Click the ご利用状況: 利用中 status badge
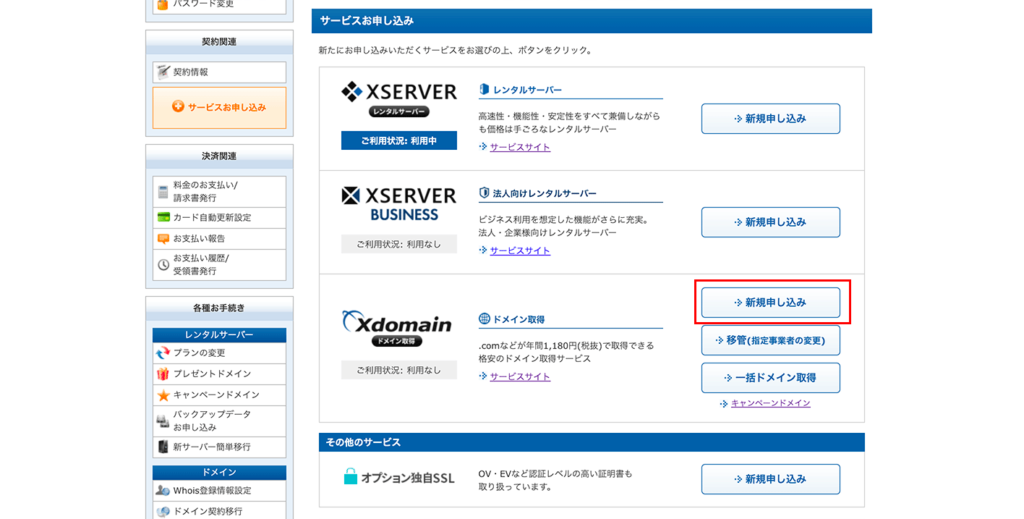The height and width of the screenshot is (519, 1024). point(399,140)
